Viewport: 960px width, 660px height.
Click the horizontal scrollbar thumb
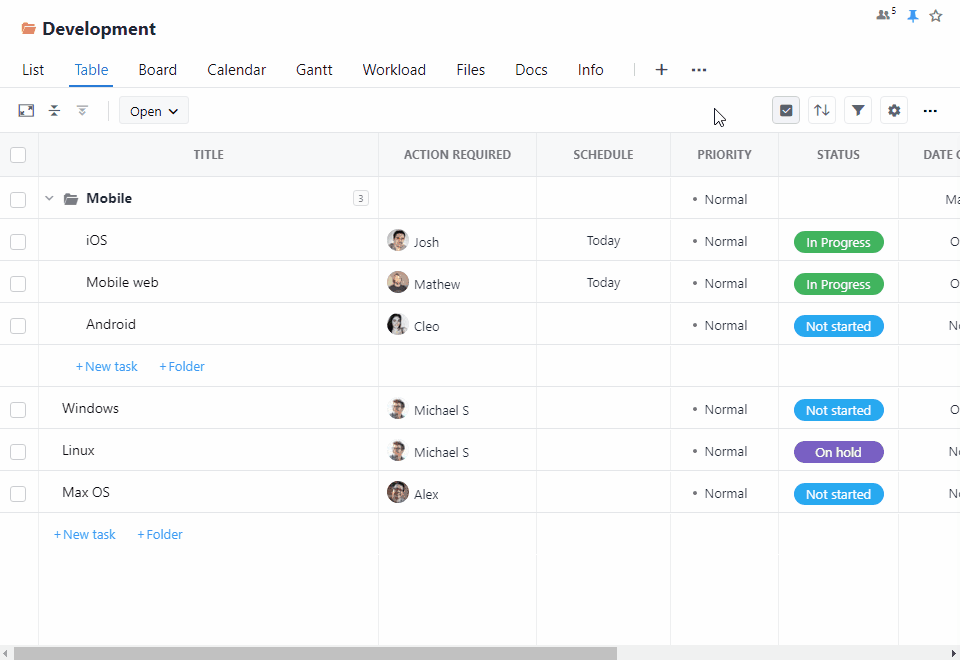coord(315,653)
